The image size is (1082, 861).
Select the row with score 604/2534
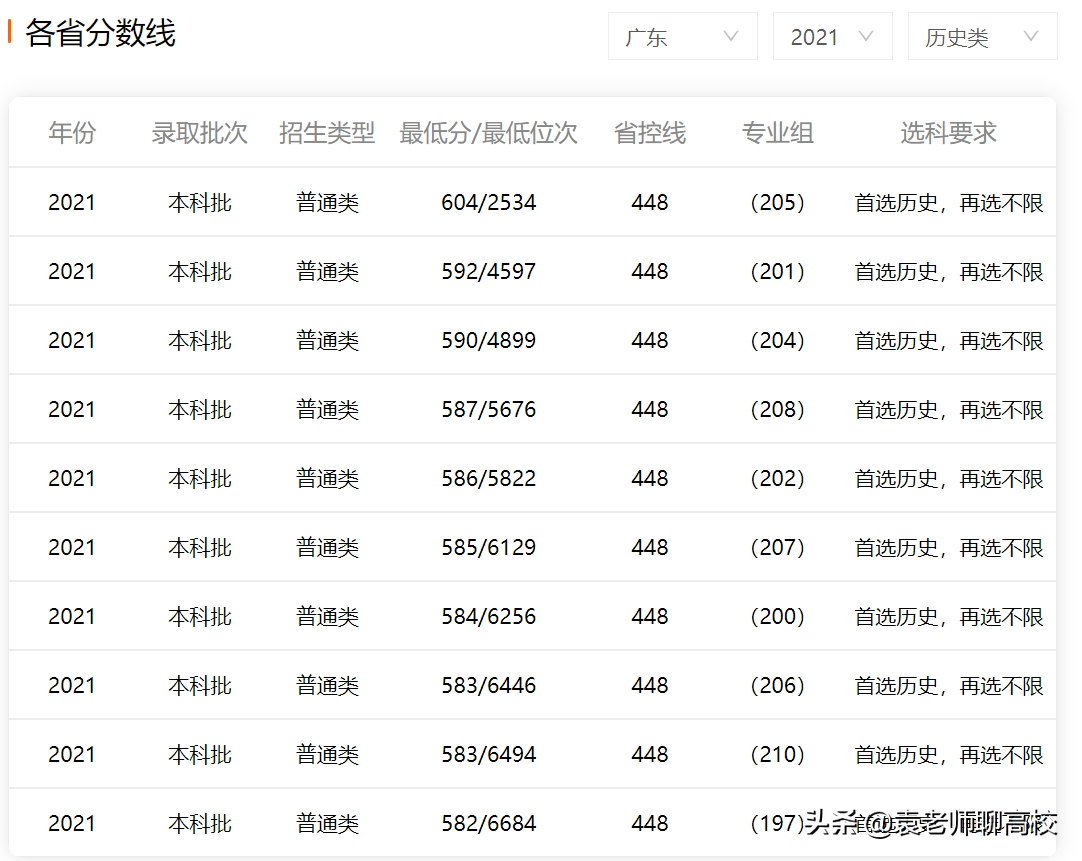click(x=488, y=201)
